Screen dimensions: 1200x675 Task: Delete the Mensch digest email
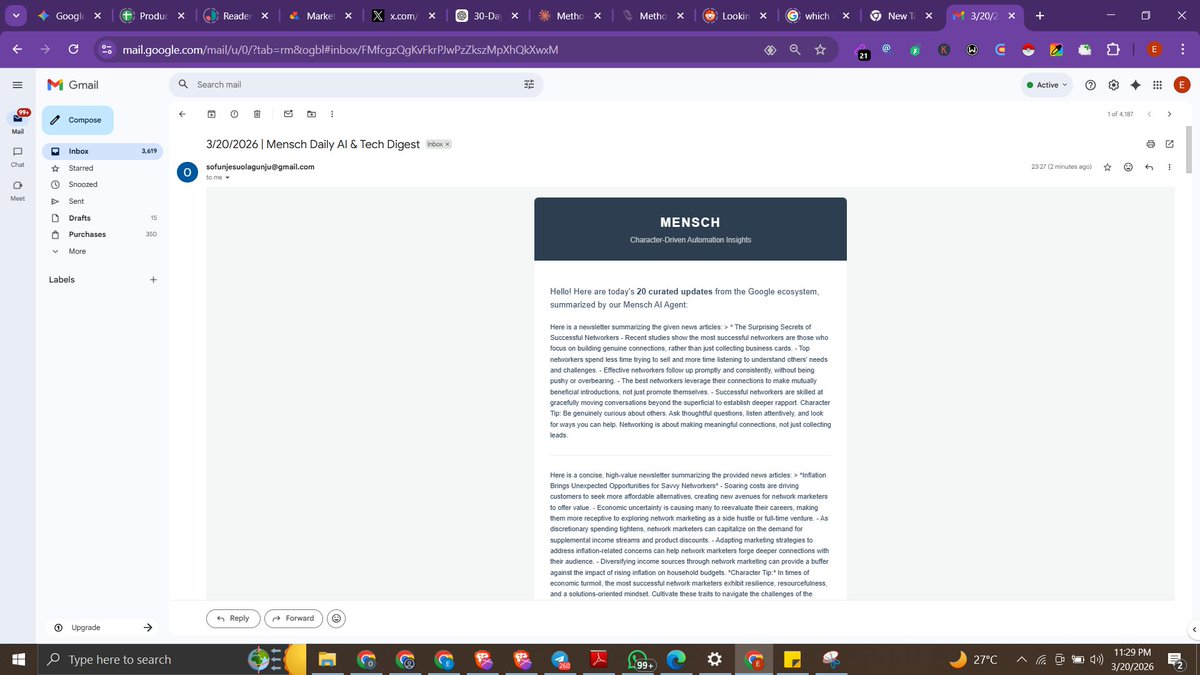click(257, 114)
